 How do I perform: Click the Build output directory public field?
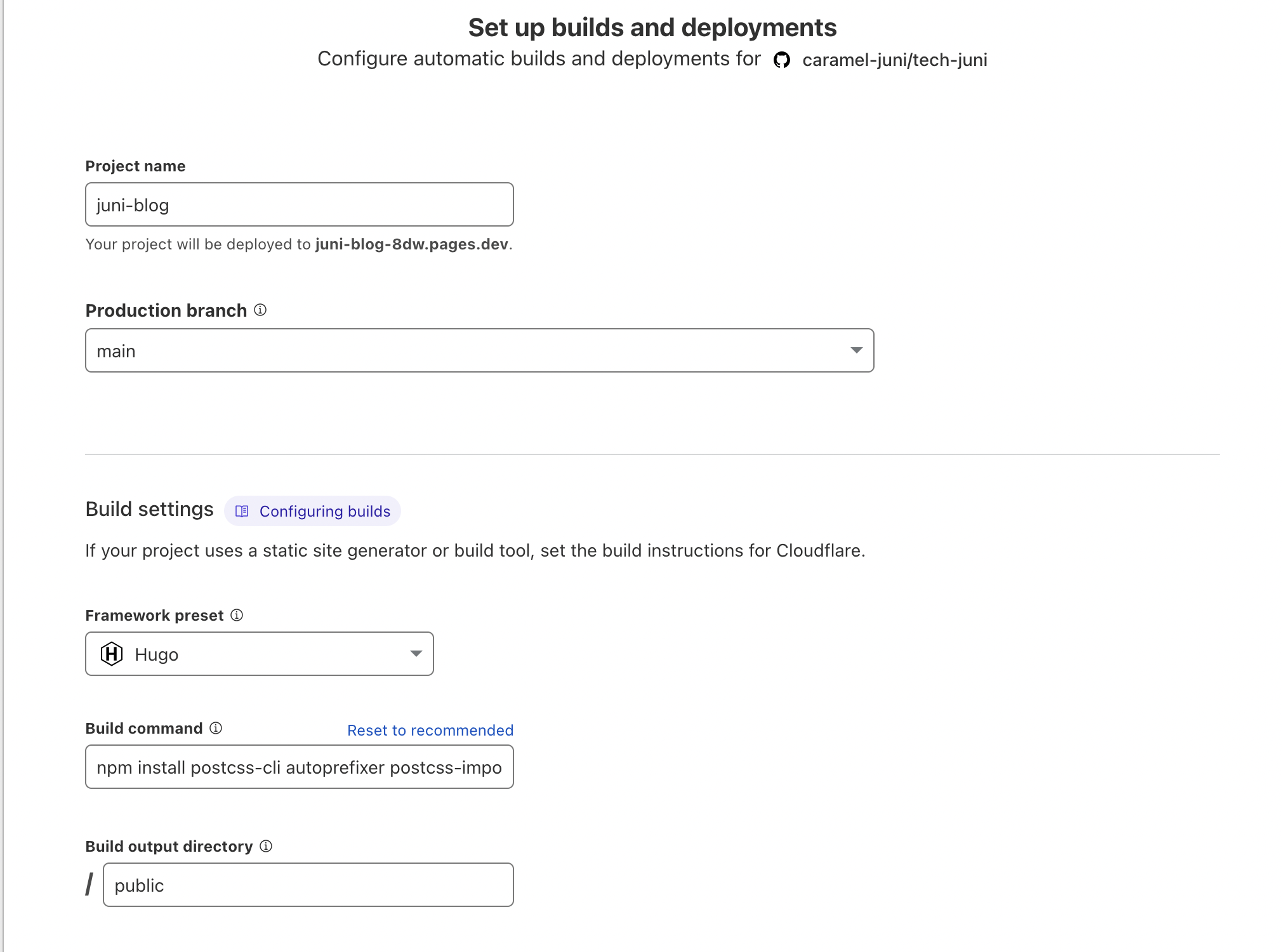(x=308, y=885)
